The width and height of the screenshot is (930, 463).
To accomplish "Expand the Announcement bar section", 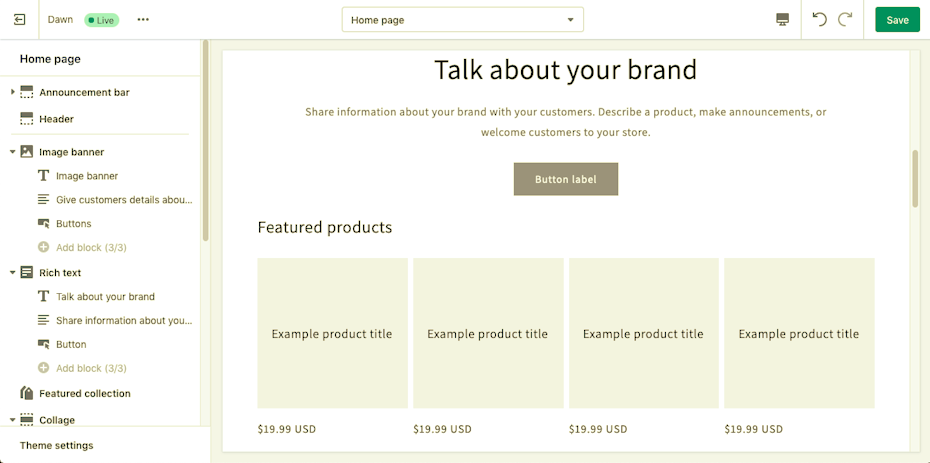I will click(x=13, y=92).
